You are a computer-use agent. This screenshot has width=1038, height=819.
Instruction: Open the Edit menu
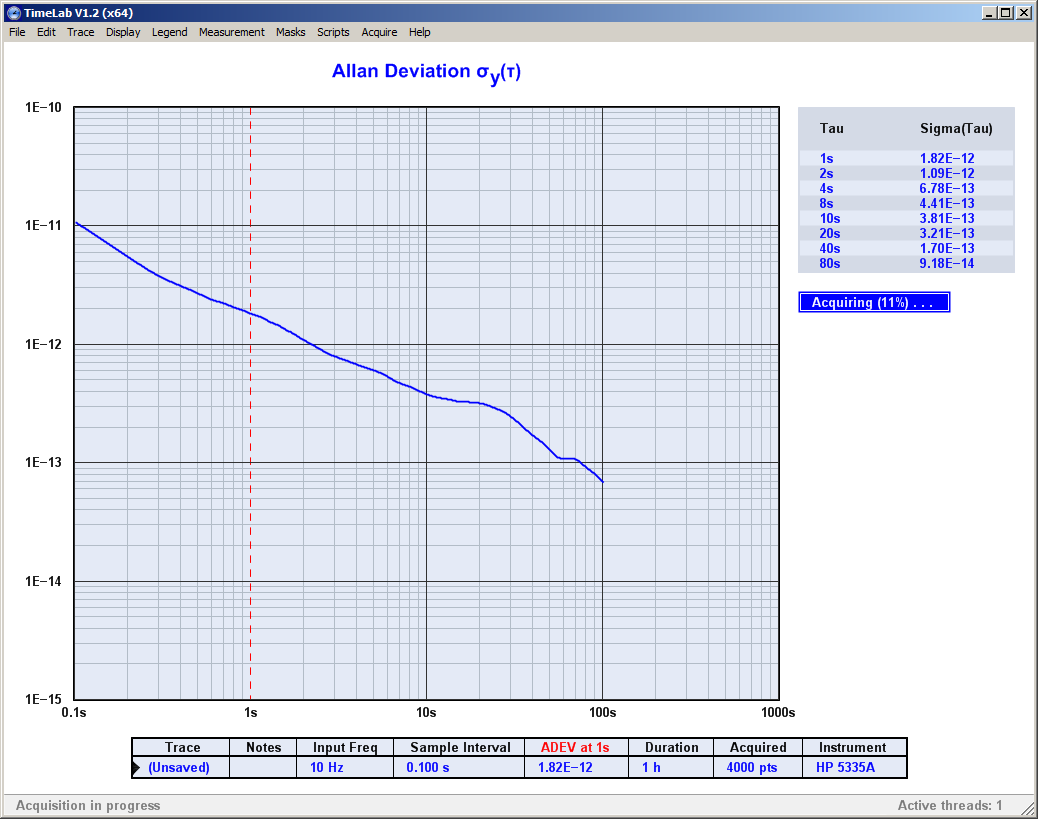point(46,32)
